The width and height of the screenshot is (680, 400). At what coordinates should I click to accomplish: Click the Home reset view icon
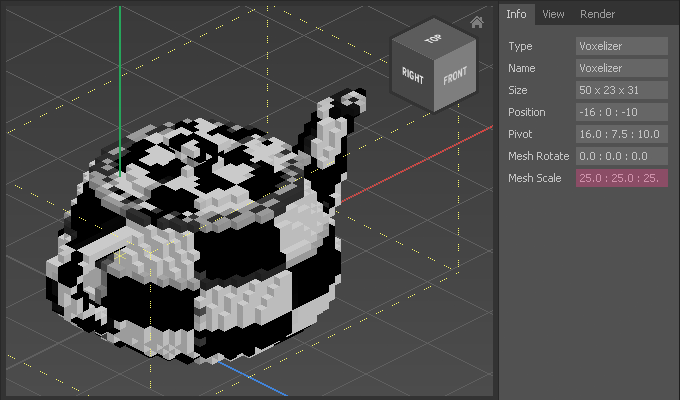(x=477, y=22)
